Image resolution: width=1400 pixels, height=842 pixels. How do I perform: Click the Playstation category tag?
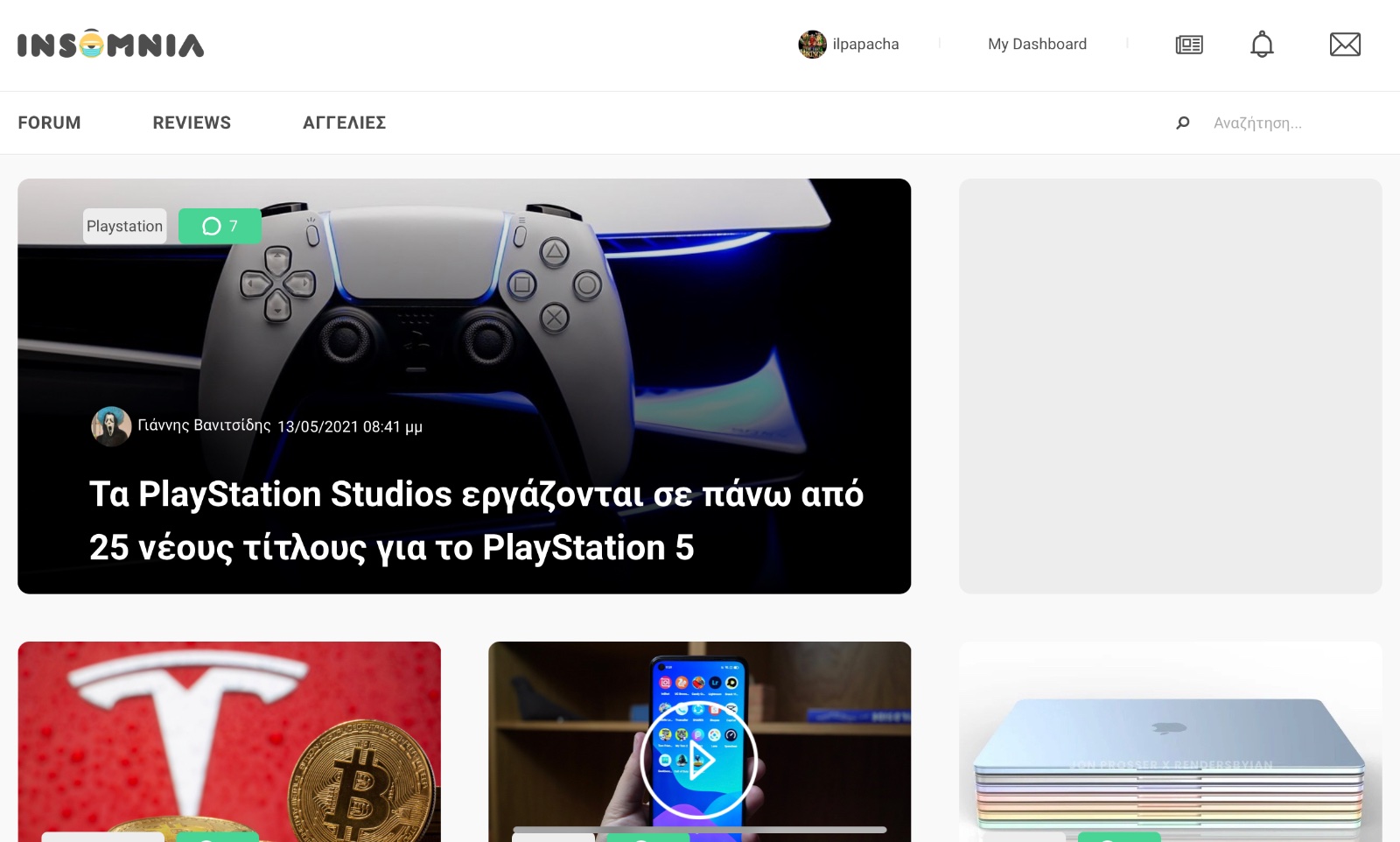pyautogui.click(x=125, y=226)
